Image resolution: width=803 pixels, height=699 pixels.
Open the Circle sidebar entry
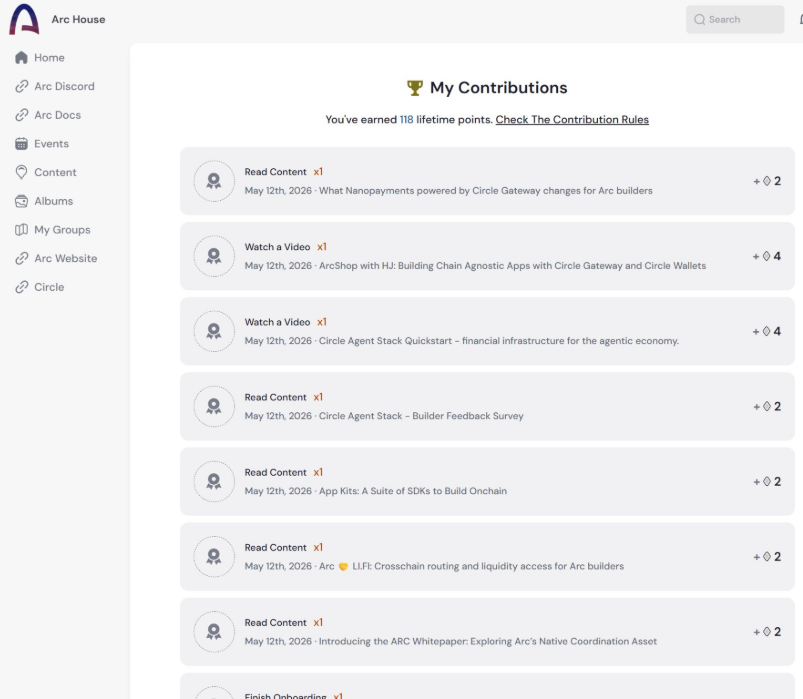click(x=40, y=287)
